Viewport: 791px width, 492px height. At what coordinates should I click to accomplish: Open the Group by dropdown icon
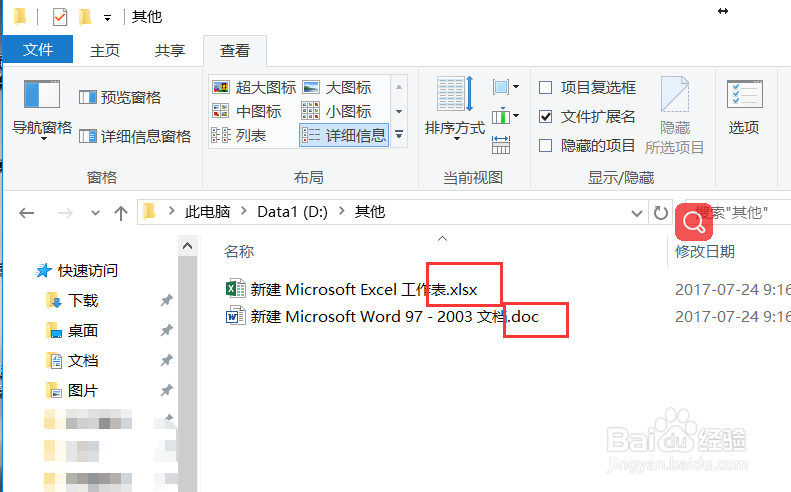click(506, 87)
